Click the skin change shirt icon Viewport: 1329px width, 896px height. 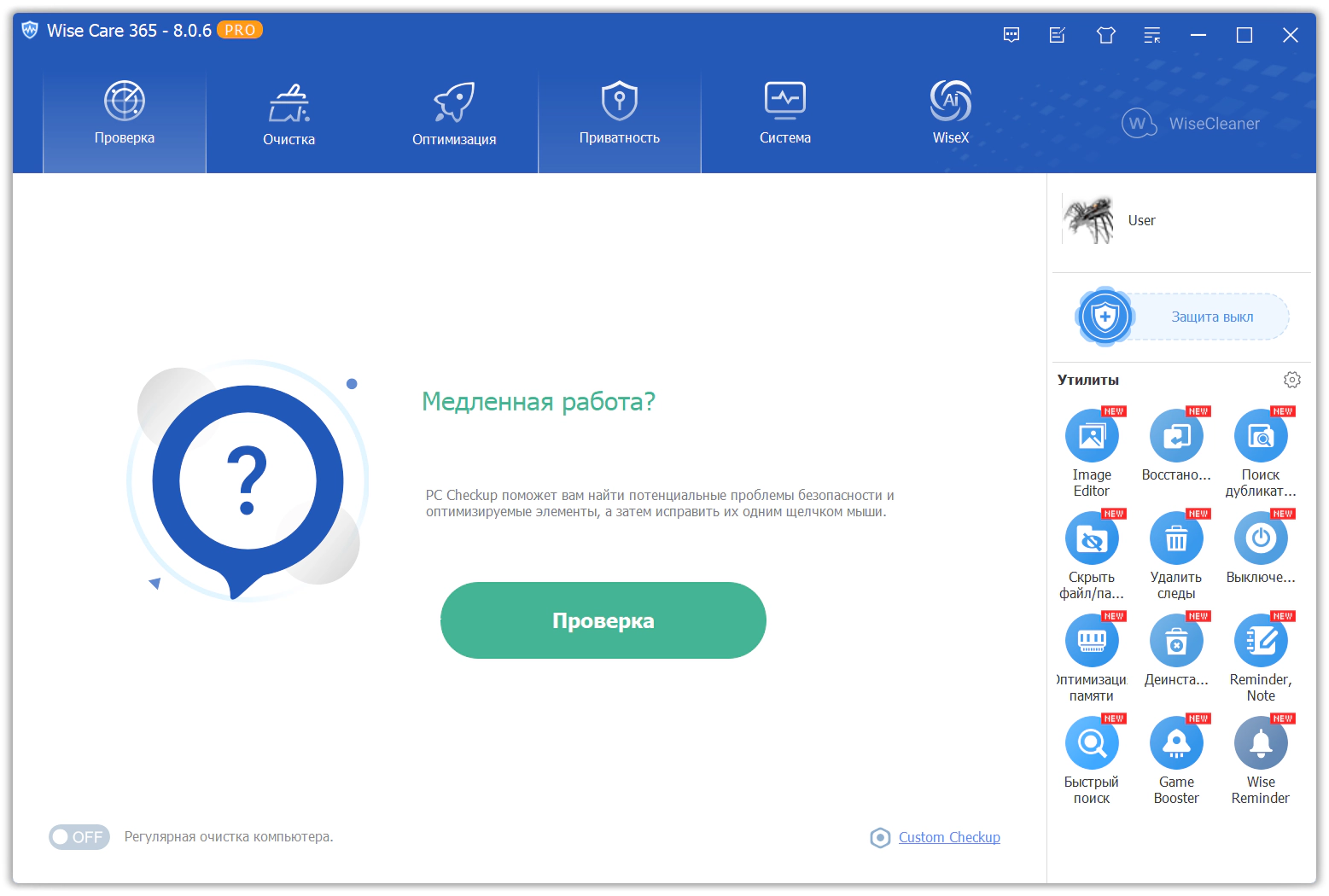1106,35
